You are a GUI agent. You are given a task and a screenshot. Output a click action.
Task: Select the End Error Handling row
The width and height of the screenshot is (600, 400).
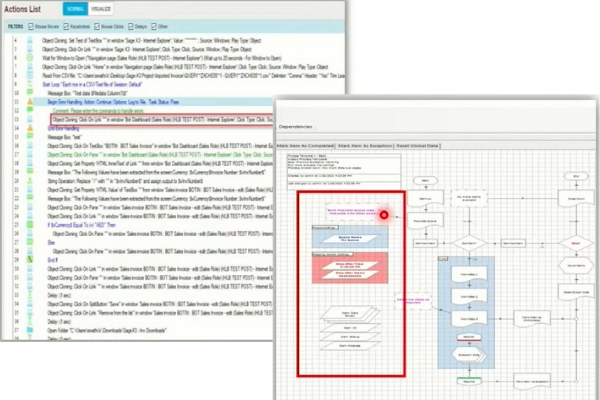pyautogui.click(x=63, y=128)
